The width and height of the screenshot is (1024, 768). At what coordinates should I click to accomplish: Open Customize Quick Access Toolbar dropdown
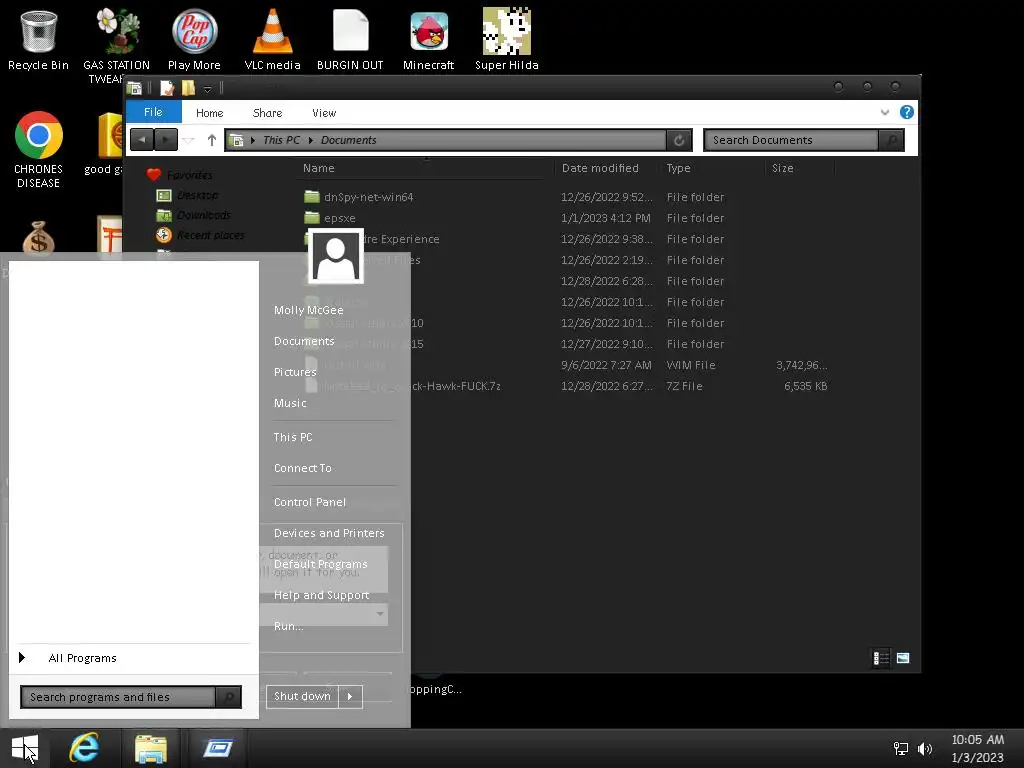point(207,88)
